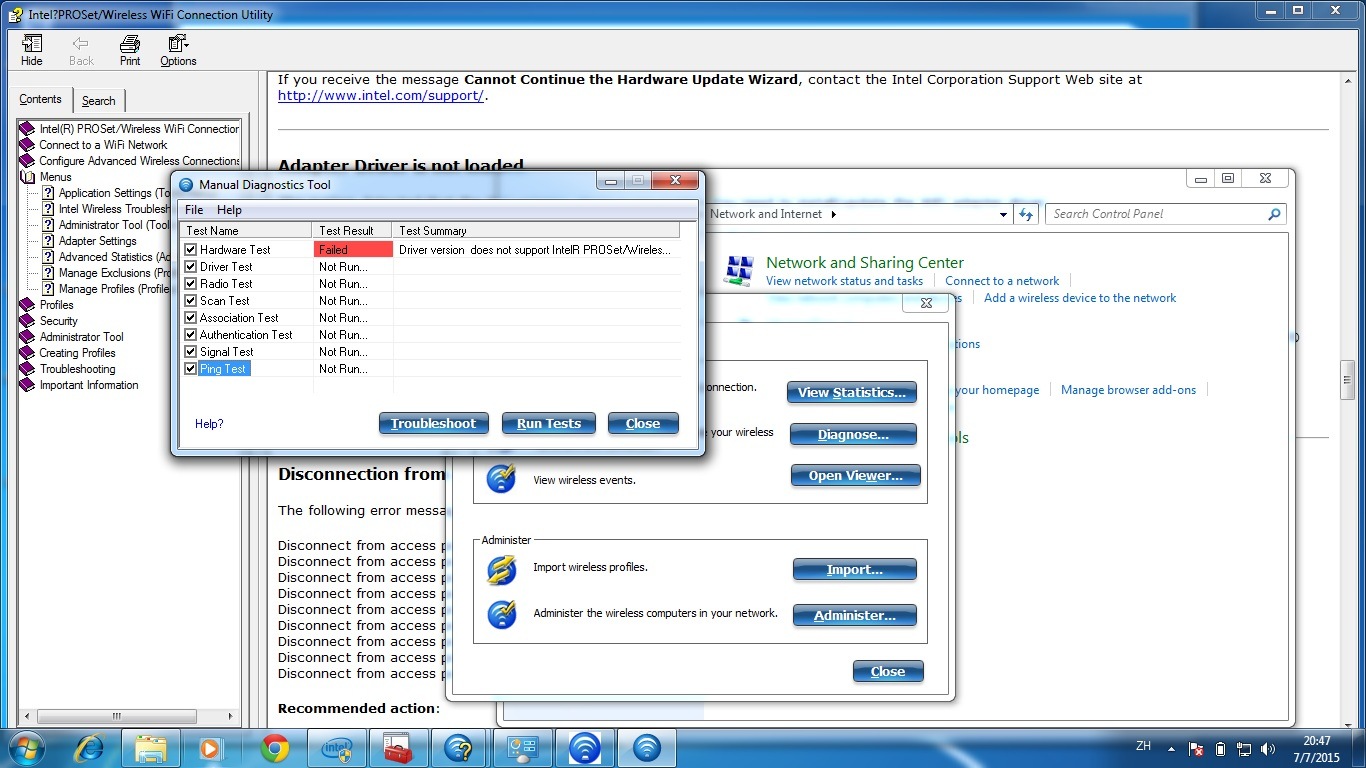Click the View Statistics button
Viewport: 1366px width, 768px height.
852,392
